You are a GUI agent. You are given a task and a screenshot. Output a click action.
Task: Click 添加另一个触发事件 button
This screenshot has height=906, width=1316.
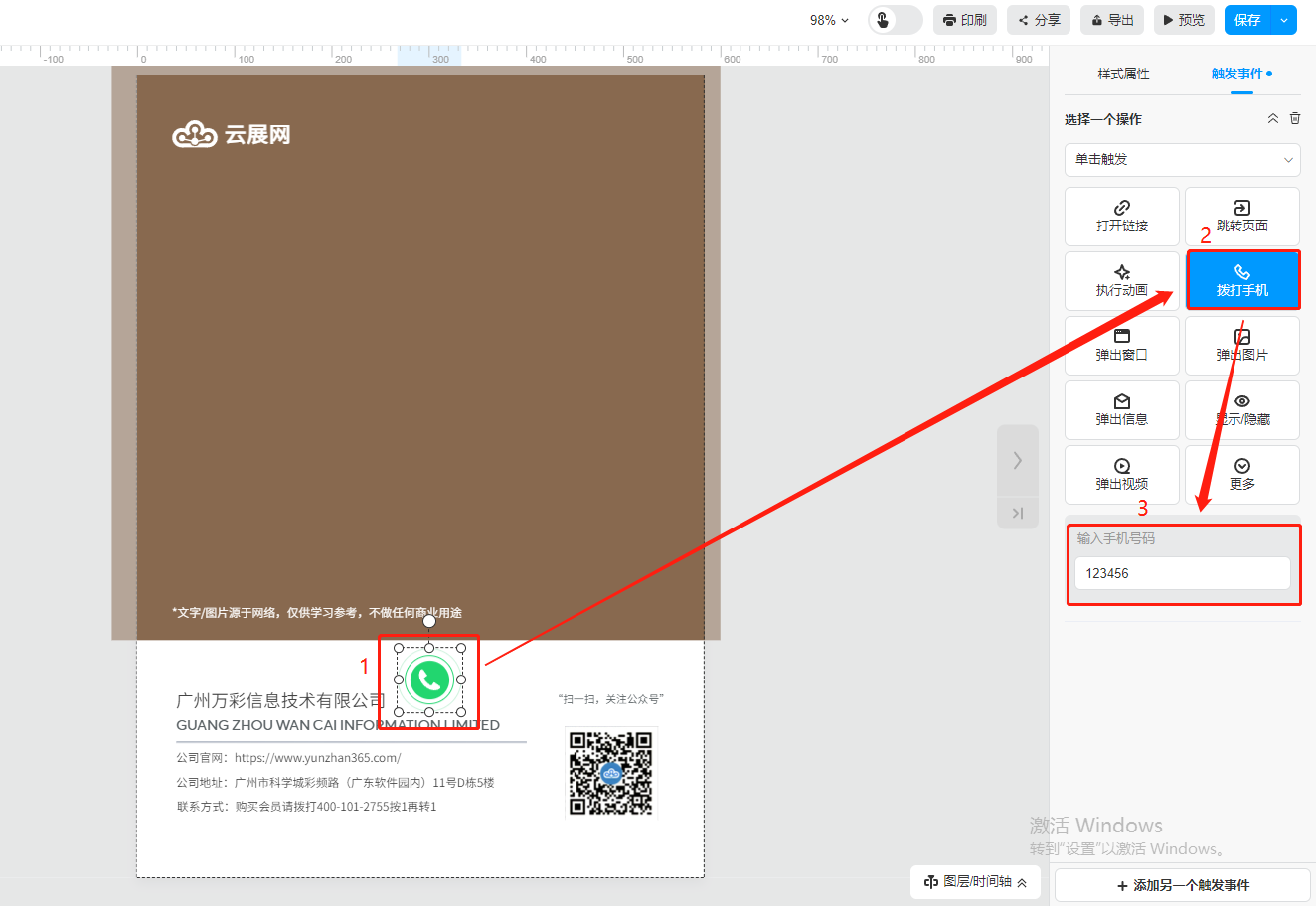click(x=1182, y=885)
